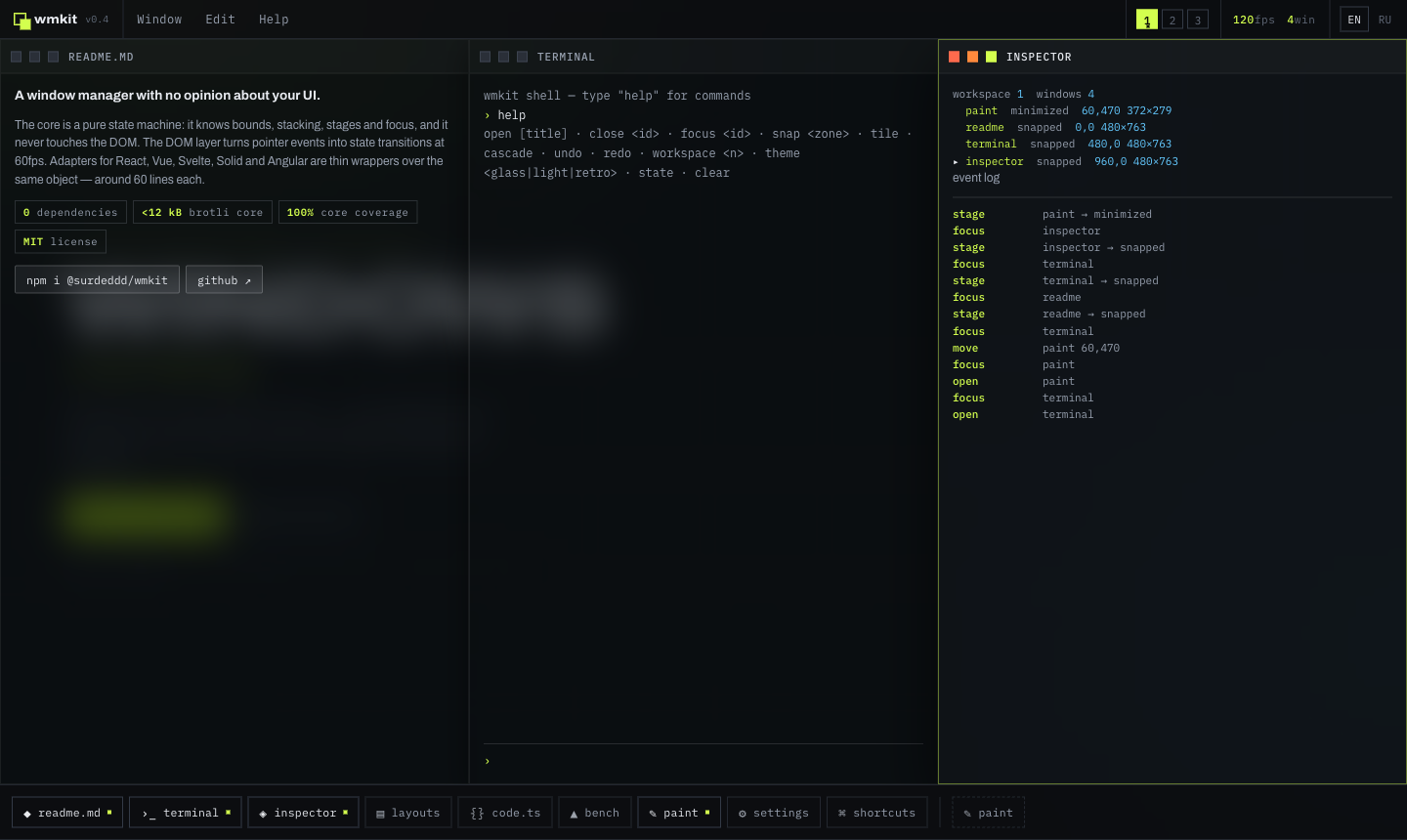1407x840 pixels.
Task: Open the Edit menu
Action: tap(220, 20)
